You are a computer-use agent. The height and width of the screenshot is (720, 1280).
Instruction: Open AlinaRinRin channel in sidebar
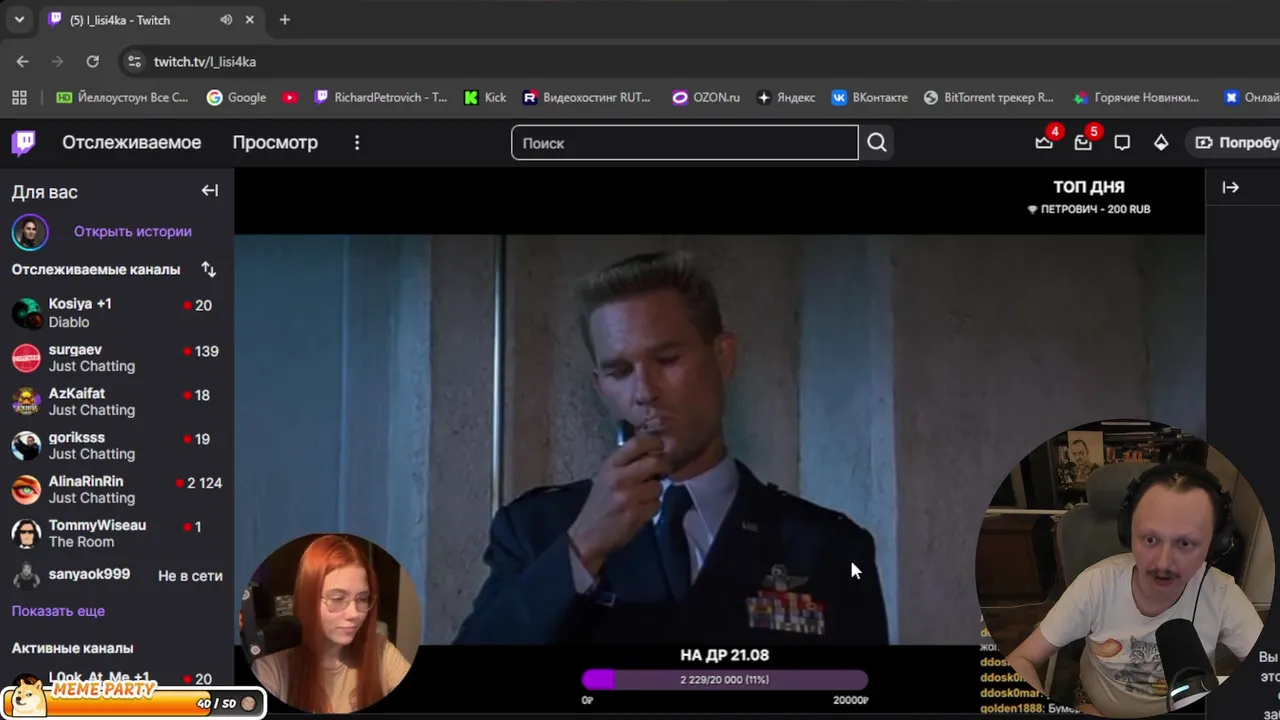[x=117, y=489]
